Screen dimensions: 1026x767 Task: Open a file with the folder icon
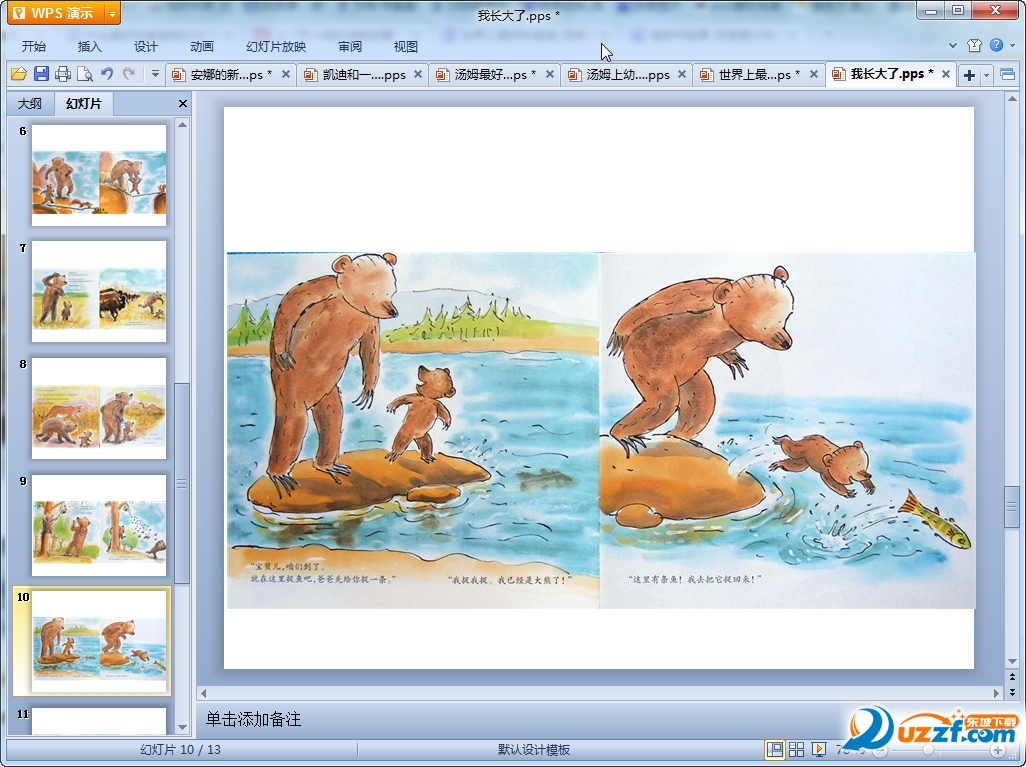(x=18, y=75)
